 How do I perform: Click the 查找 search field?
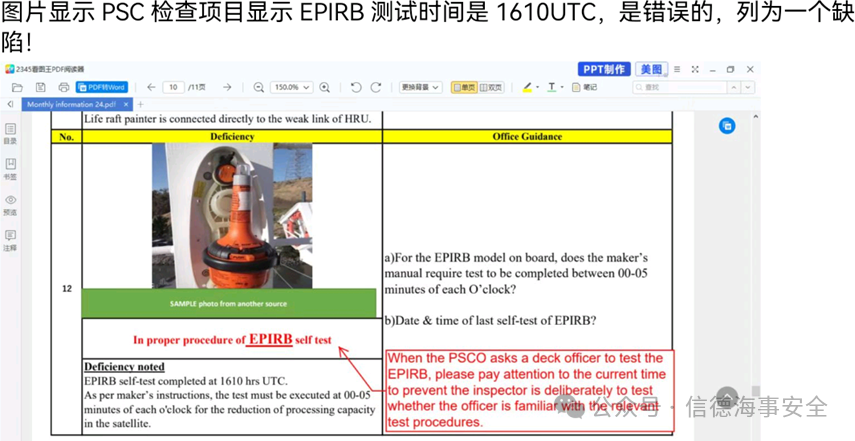(680, 87)
